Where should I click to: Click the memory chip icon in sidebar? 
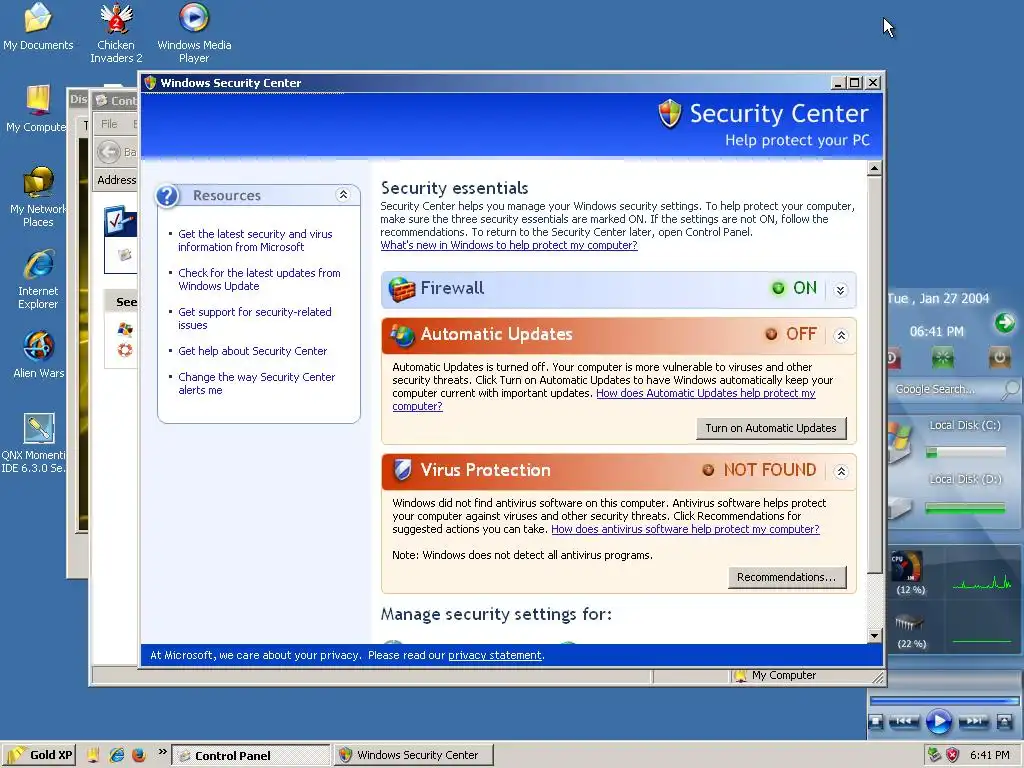pos(909,623)
